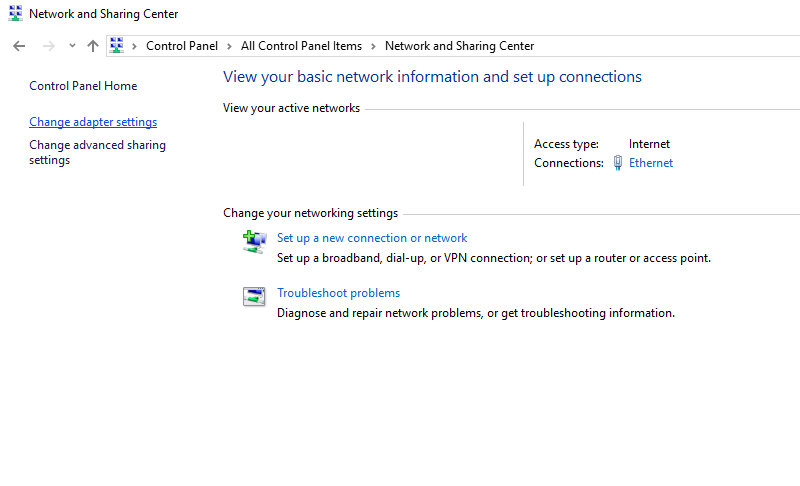Expand the chevron before Control Panel breadcrumb
This screenshot has width=800, height=486.
coord(135,46)
